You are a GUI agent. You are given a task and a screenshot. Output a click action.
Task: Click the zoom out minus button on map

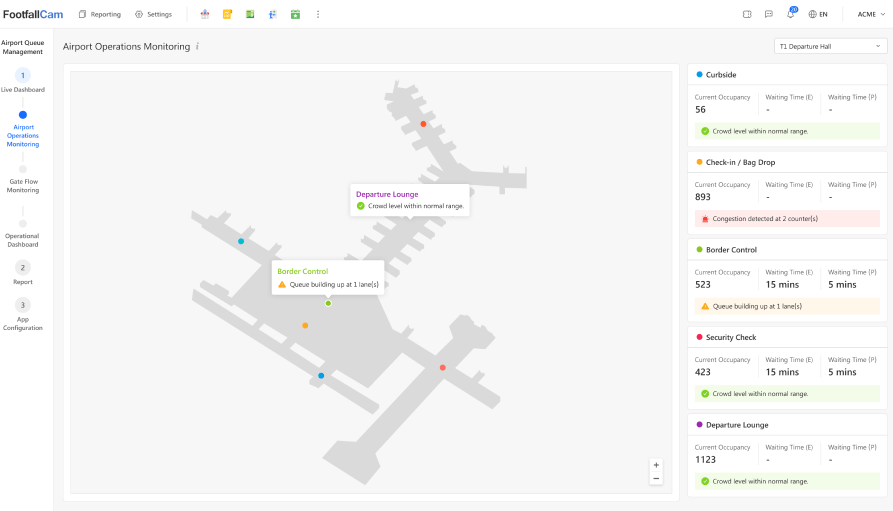[656, 479]
